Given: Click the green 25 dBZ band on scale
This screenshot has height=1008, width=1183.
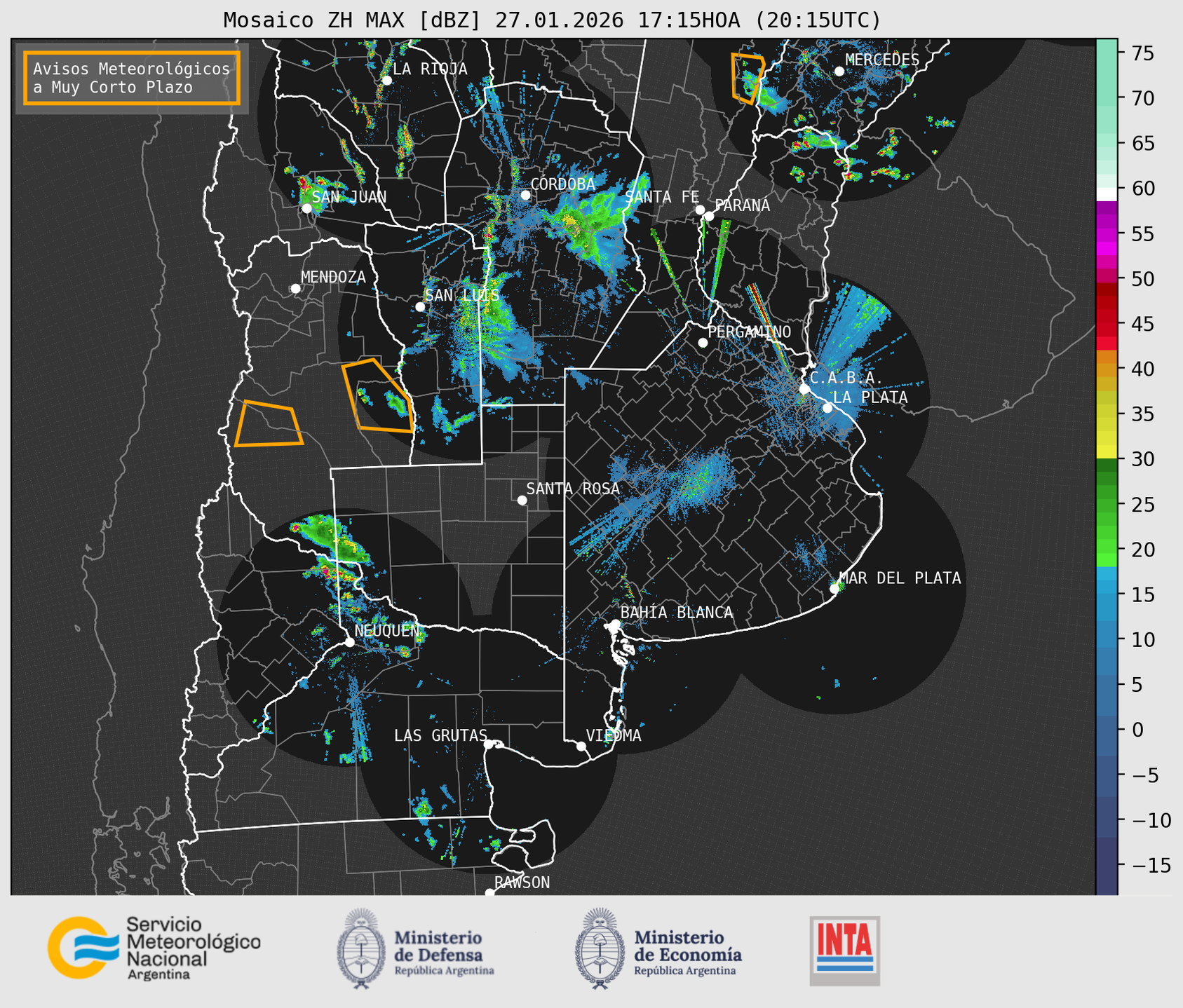Looking at the screenshot, I should (1106, 505).
